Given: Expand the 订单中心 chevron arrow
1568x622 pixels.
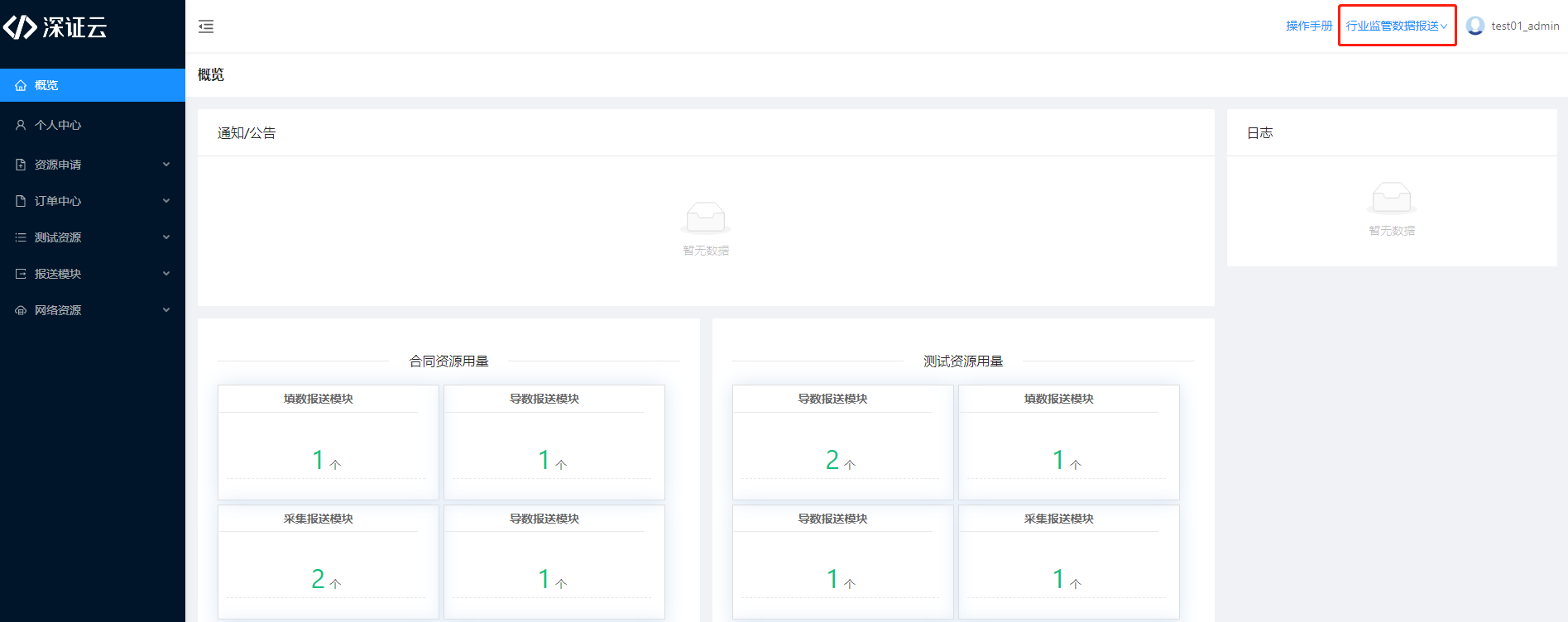Looking at the screenshot, I should pos(166,201).
